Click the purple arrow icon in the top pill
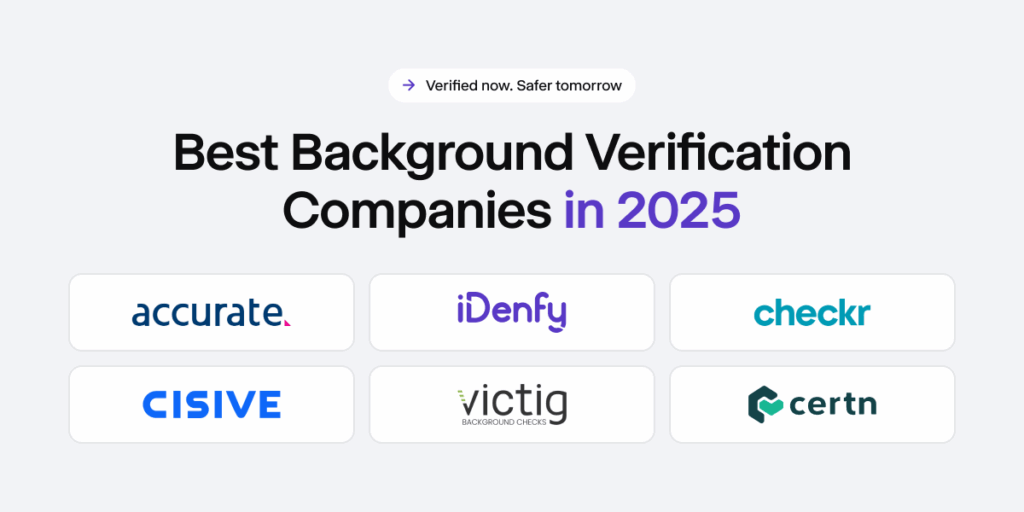Image resolution: width=1024 pixels, height=512 pixels. point(408,85)
